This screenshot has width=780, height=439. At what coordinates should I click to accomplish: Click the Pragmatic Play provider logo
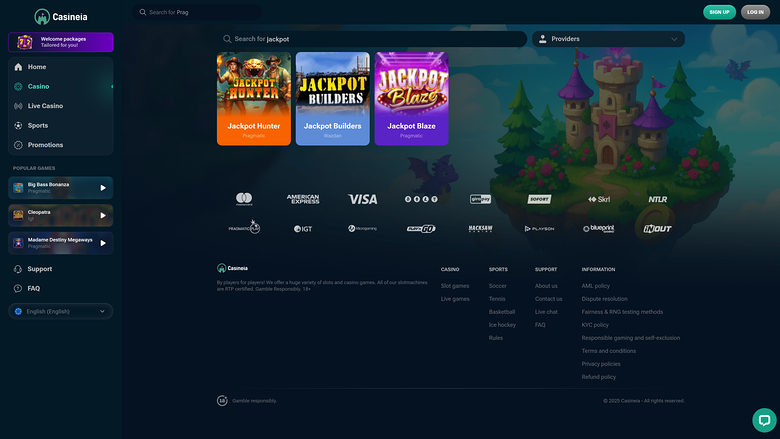[x=244, y=228]
